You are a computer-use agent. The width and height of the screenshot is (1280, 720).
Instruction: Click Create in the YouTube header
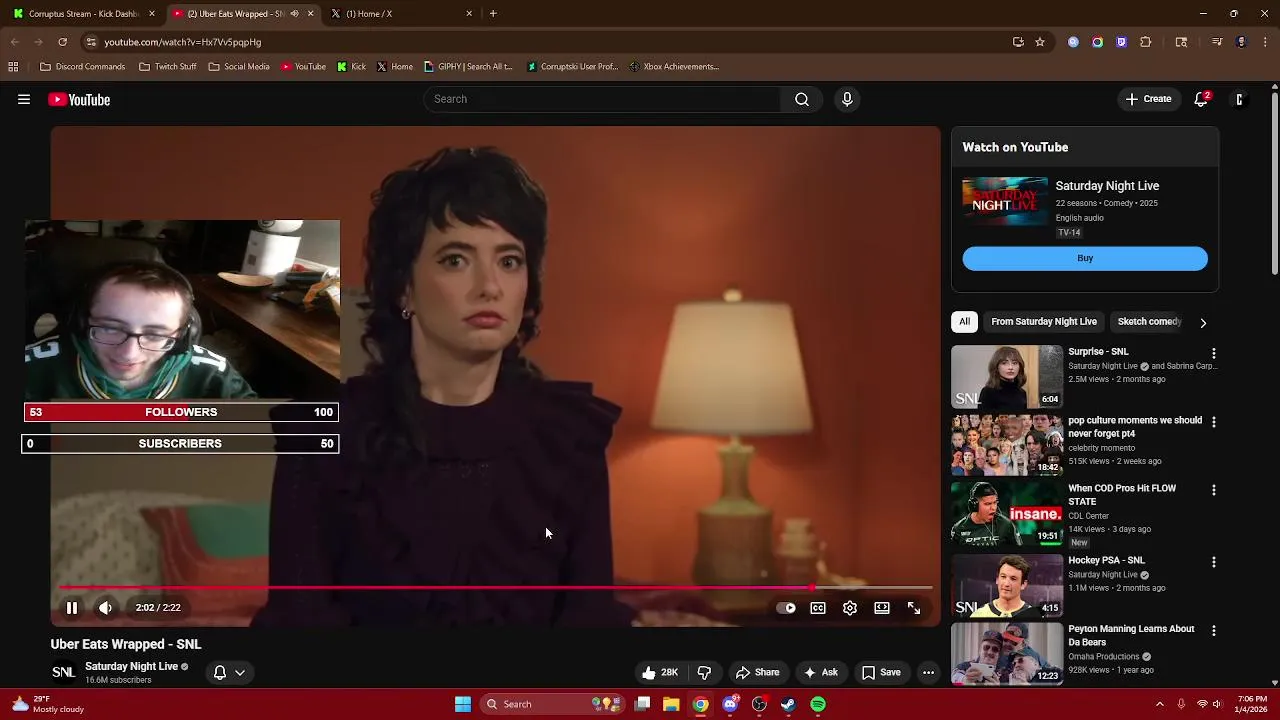point(1148,99)
